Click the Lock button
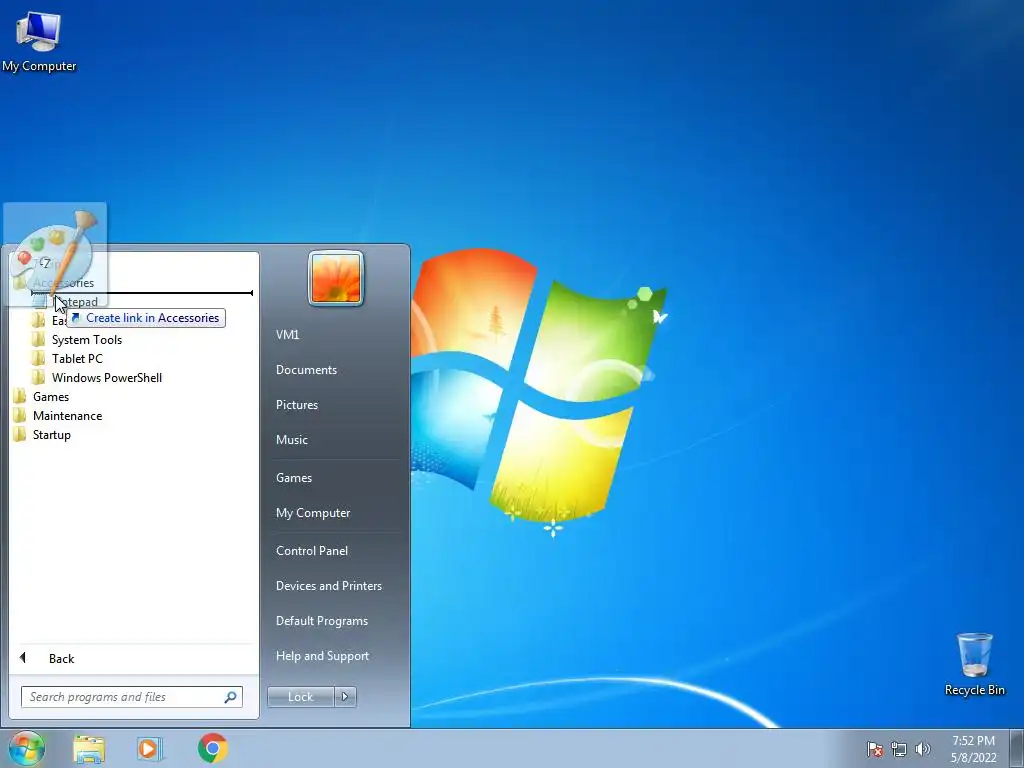Screen dimensions: 1024x768 pos(300,697)
